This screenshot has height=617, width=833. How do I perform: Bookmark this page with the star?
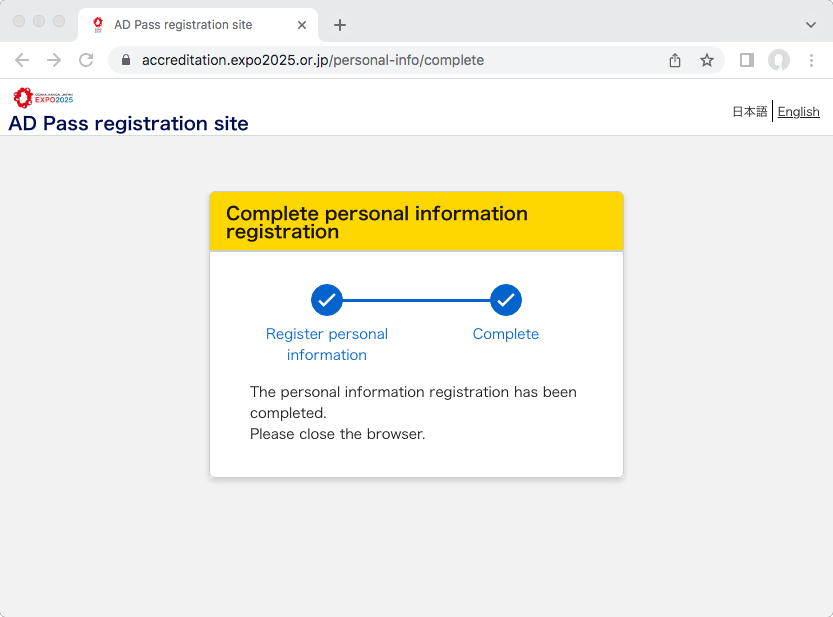[707, 60]
